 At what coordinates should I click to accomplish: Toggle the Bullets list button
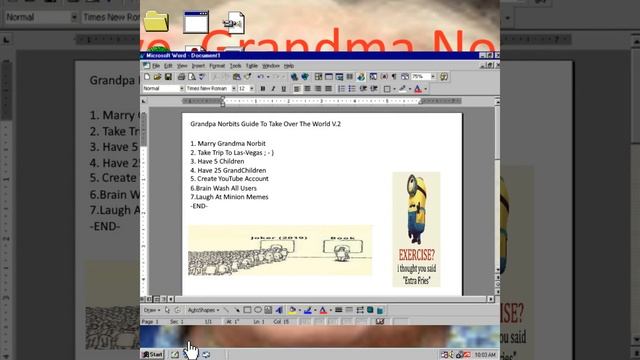coord(352,89)
